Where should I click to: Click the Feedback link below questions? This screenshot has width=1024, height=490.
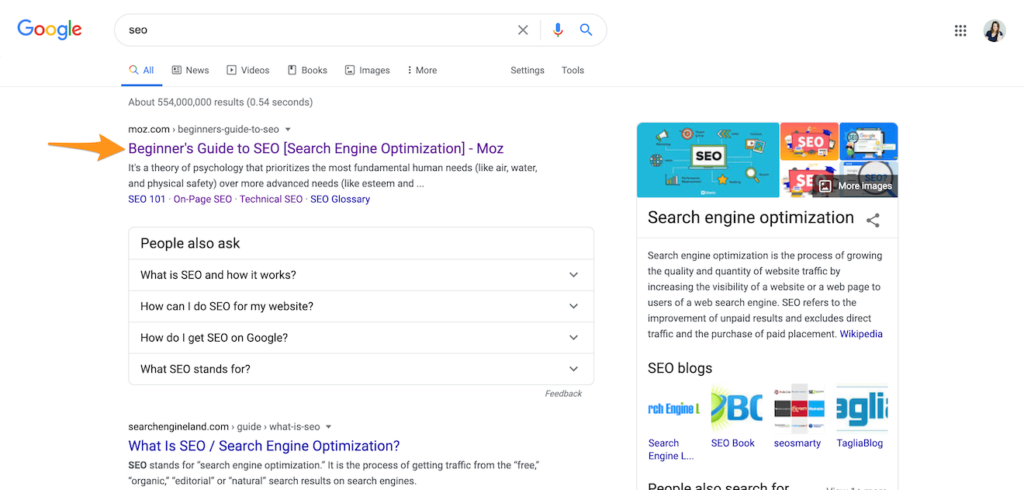coord(564,393)
